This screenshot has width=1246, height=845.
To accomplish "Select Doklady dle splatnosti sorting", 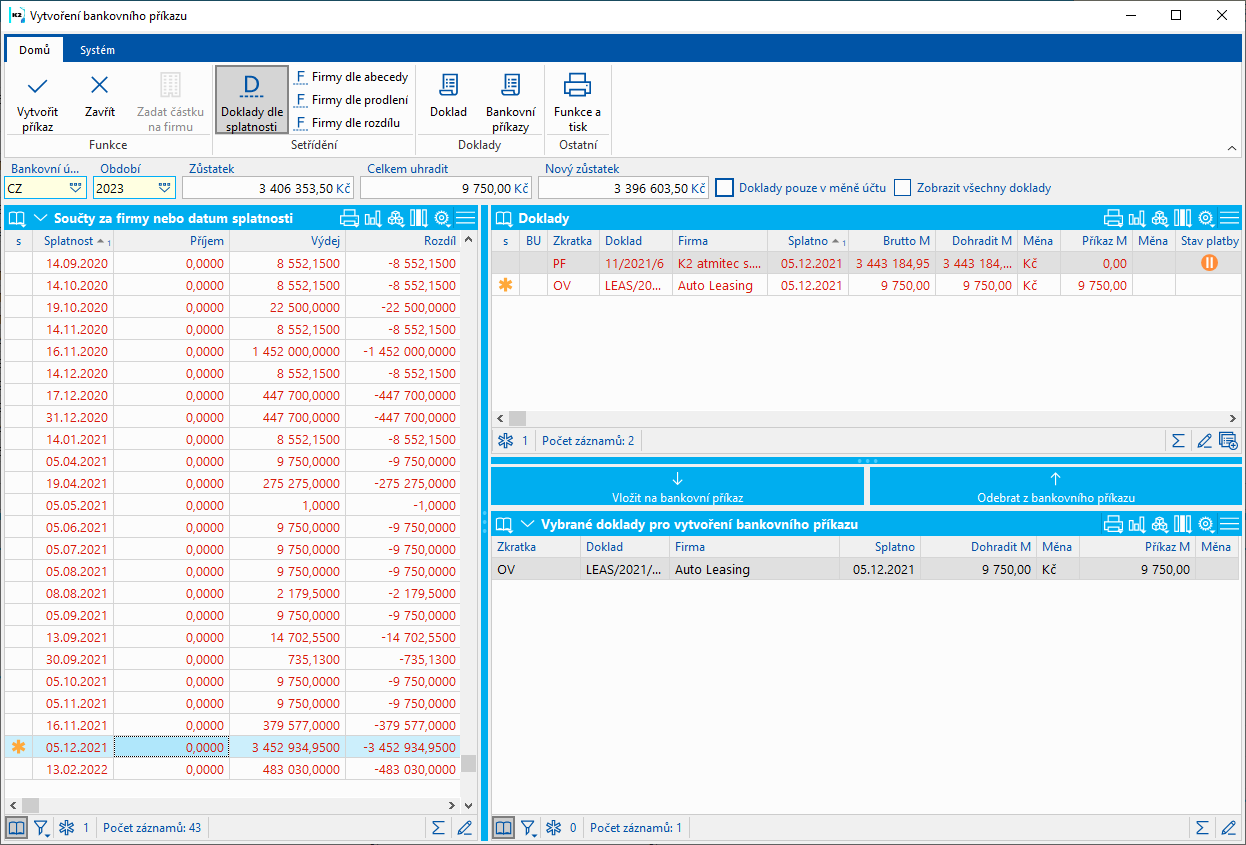I will click(251, 100).
